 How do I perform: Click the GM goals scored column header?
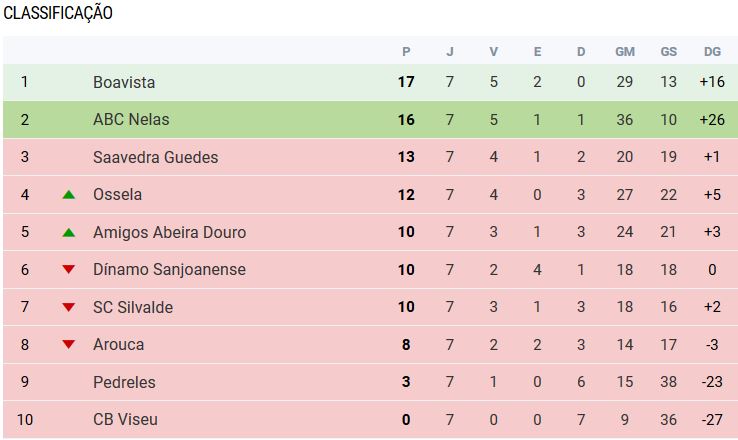(x=625, y=51)
